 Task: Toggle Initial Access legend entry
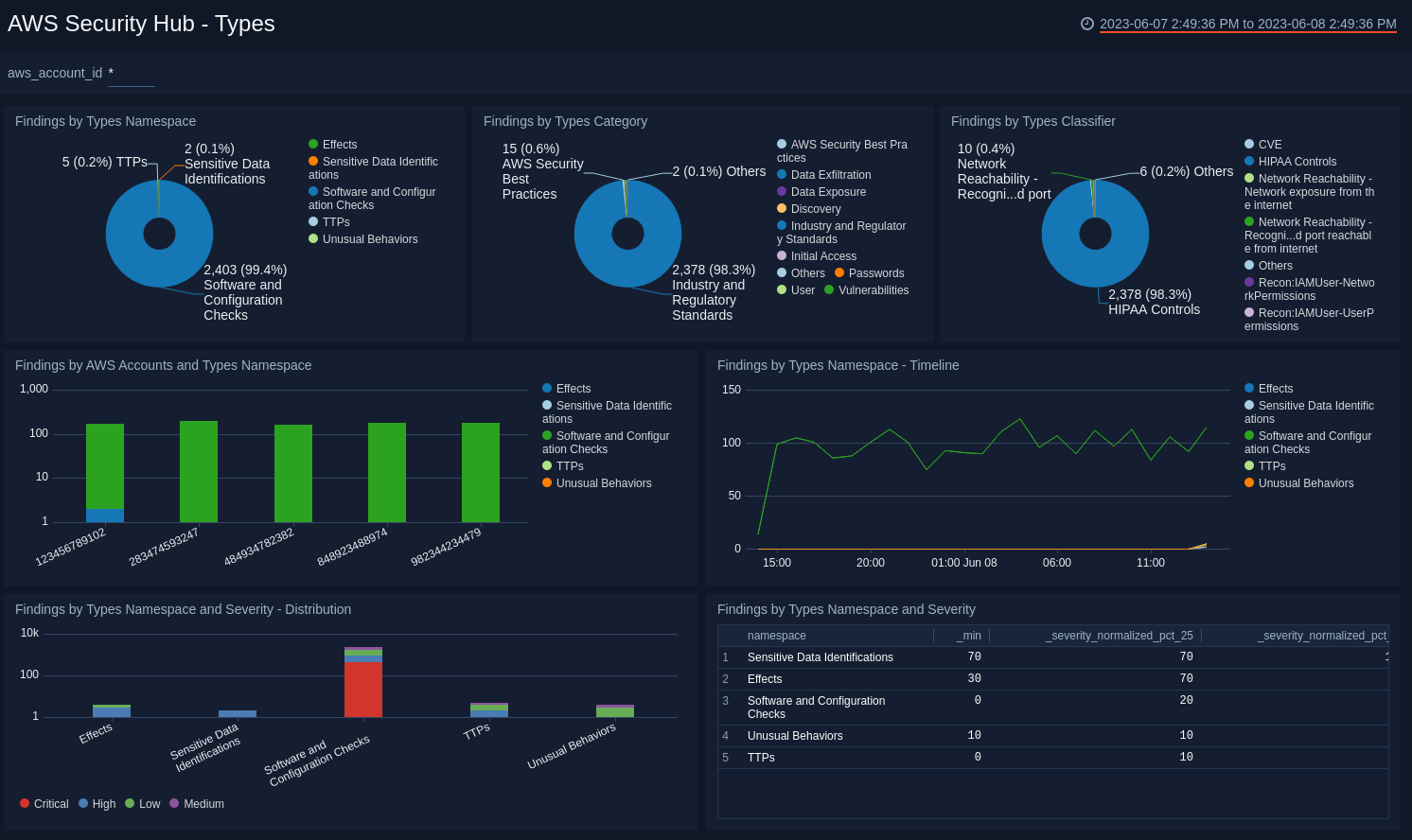tap(817, 256)
